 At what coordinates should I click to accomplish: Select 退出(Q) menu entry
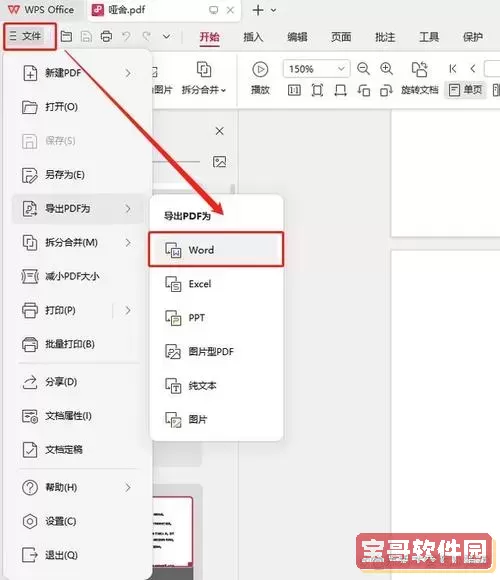coord(78,555)
